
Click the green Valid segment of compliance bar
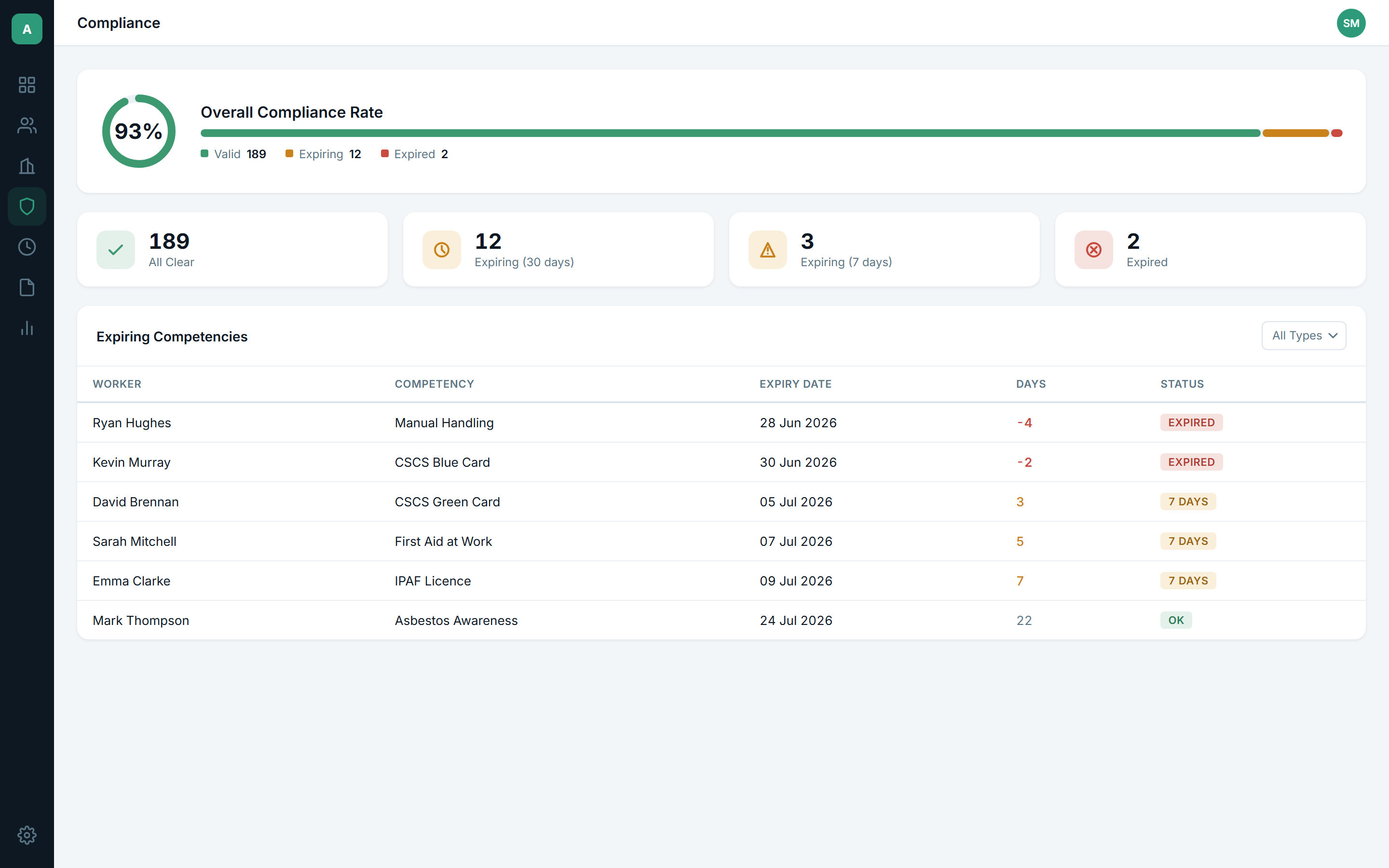(x=730, y=133)
